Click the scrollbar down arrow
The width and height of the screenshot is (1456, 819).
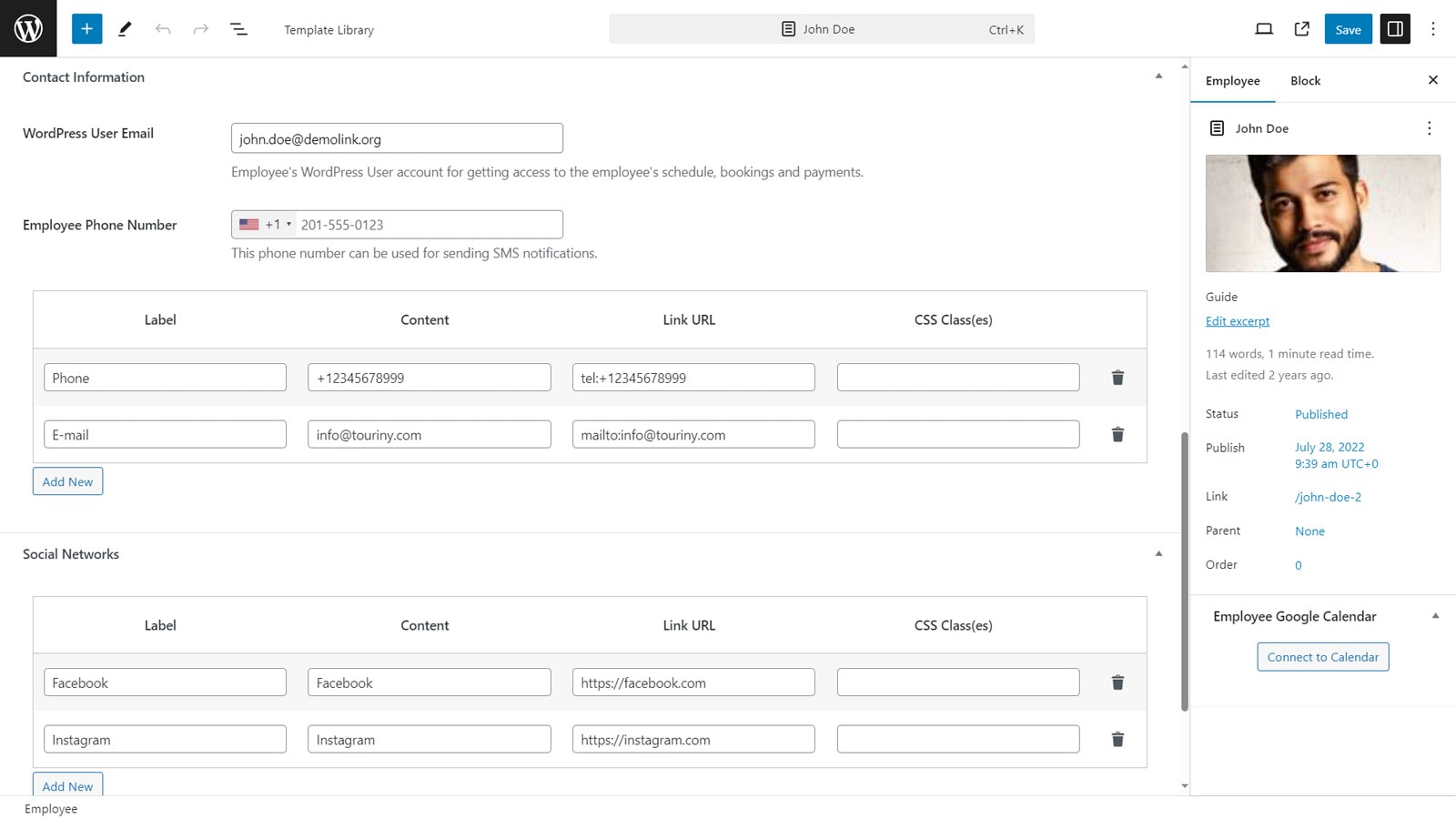pyautogui.click(x=1184, y=785)
